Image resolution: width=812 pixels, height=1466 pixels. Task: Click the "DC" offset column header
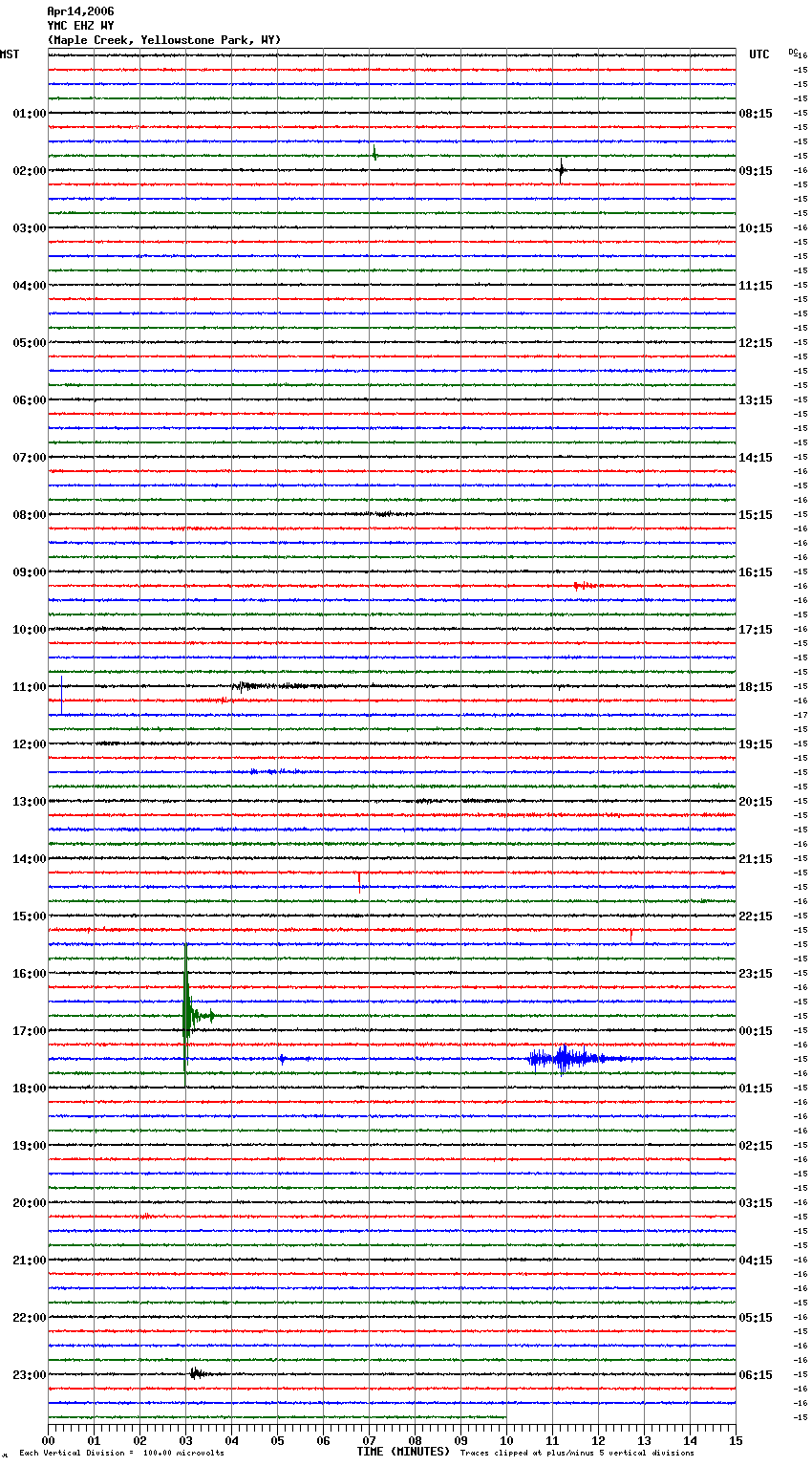[x=793, y=52]
